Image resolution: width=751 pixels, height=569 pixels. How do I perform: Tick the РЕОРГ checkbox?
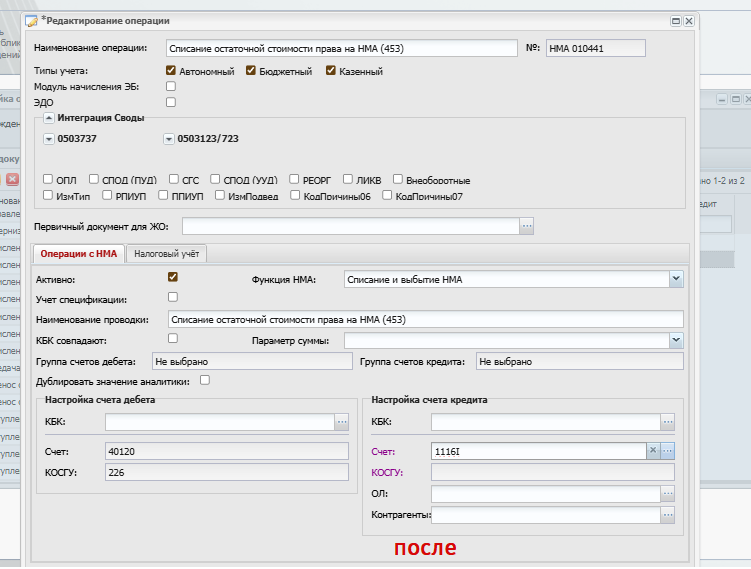[294, 179]
